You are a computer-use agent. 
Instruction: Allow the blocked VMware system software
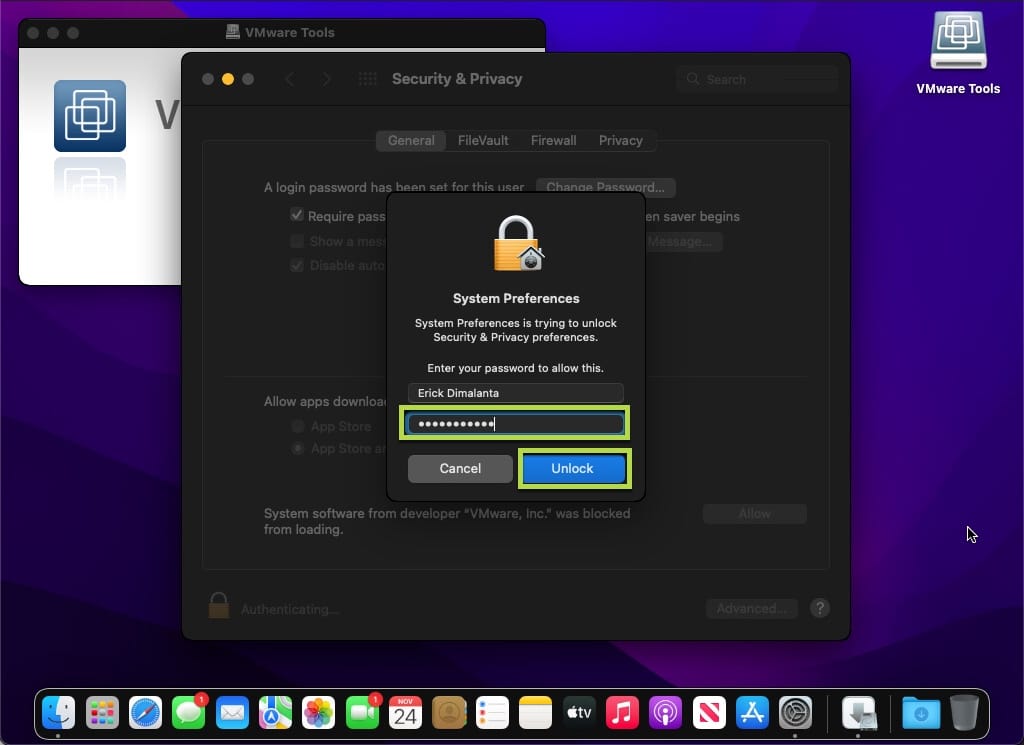point(754,514)
